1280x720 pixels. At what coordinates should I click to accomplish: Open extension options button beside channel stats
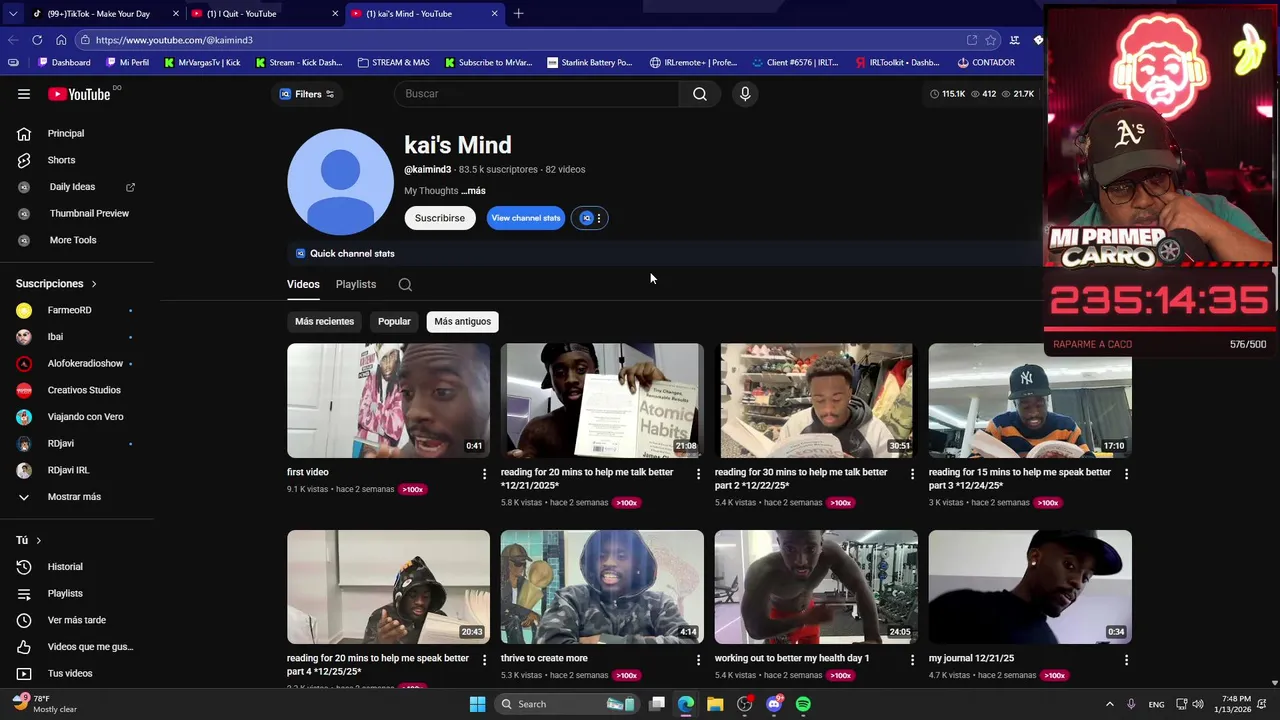(x=589, y=218)
